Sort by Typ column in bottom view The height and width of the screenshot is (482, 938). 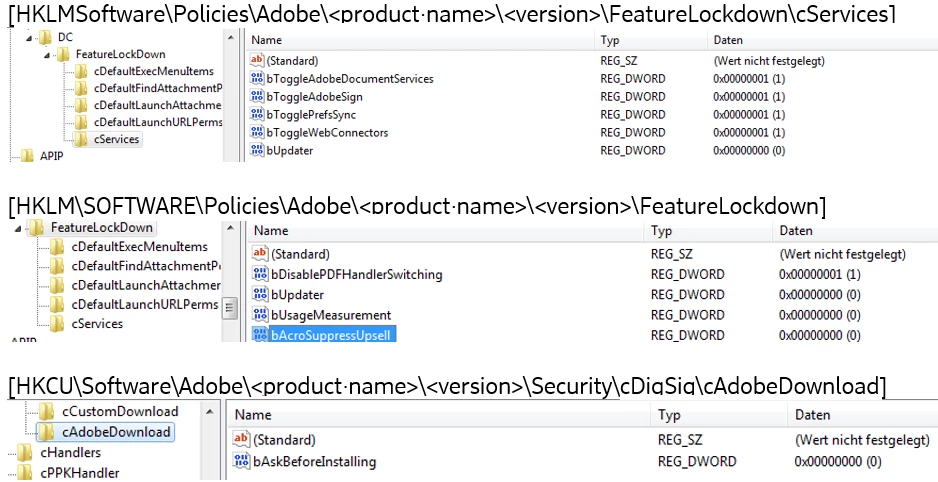pyautogui.click(x=669, y=415)
